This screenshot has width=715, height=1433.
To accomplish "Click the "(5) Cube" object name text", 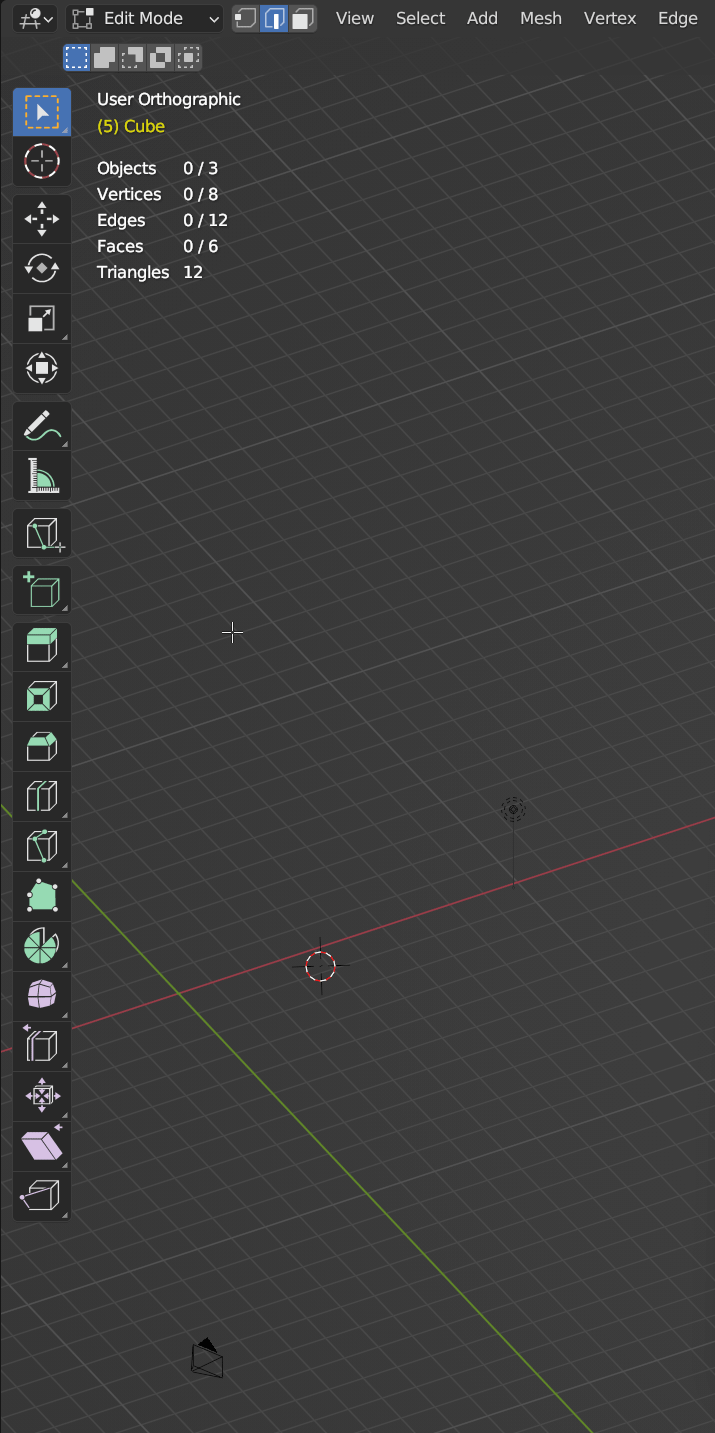I will (131, 126).
